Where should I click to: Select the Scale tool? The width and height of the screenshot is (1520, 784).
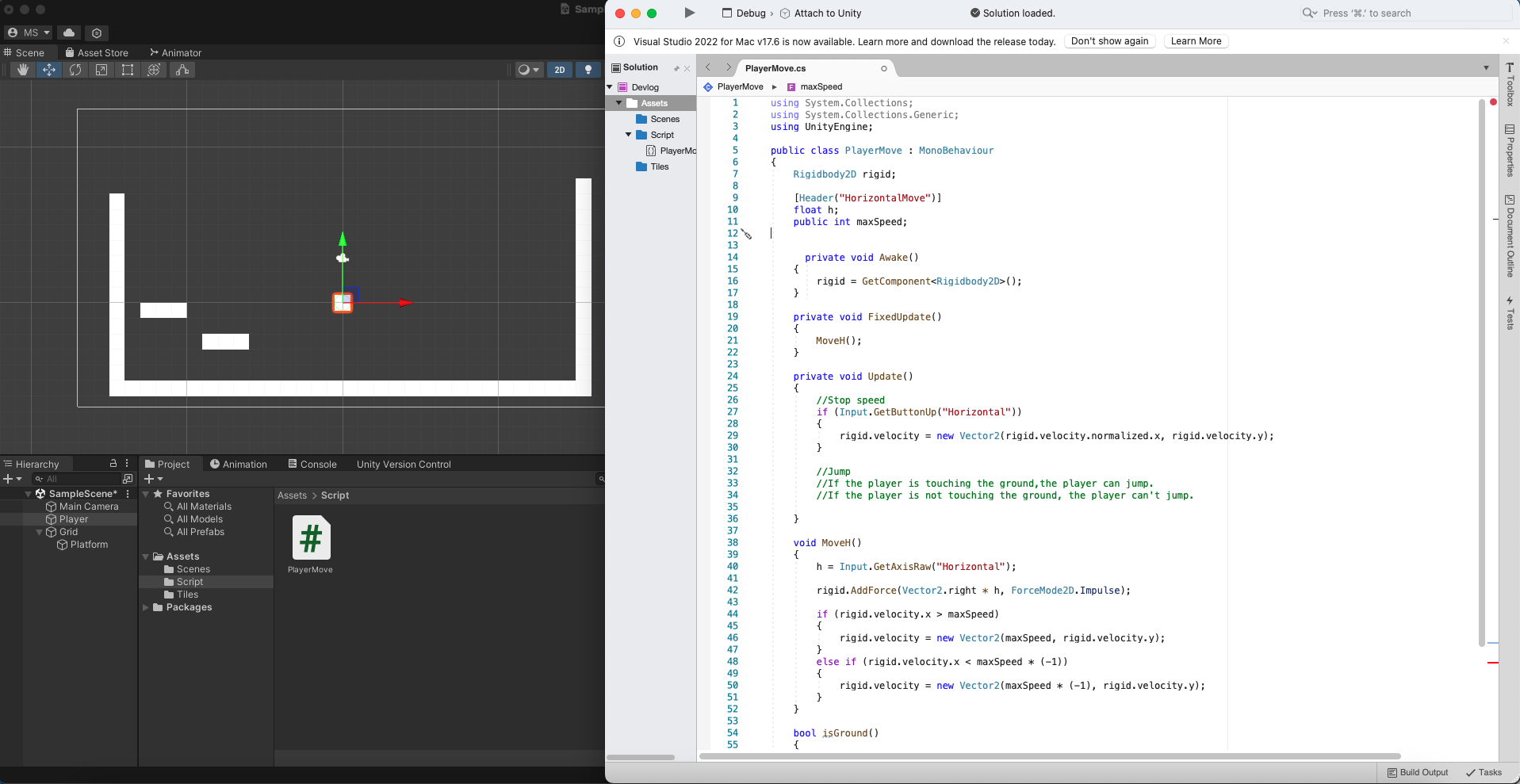[101, 70]
